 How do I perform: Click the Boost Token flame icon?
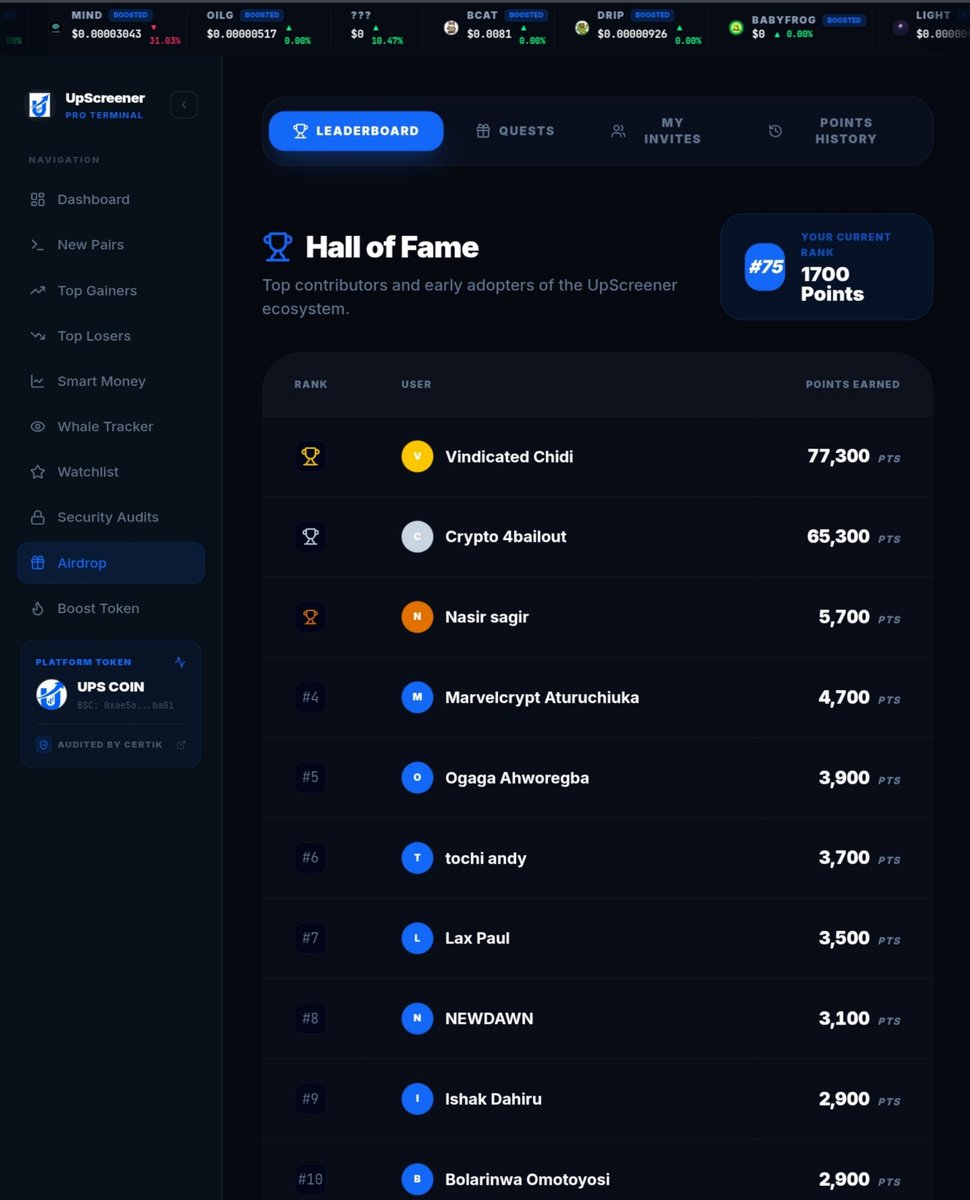point(38,608)
